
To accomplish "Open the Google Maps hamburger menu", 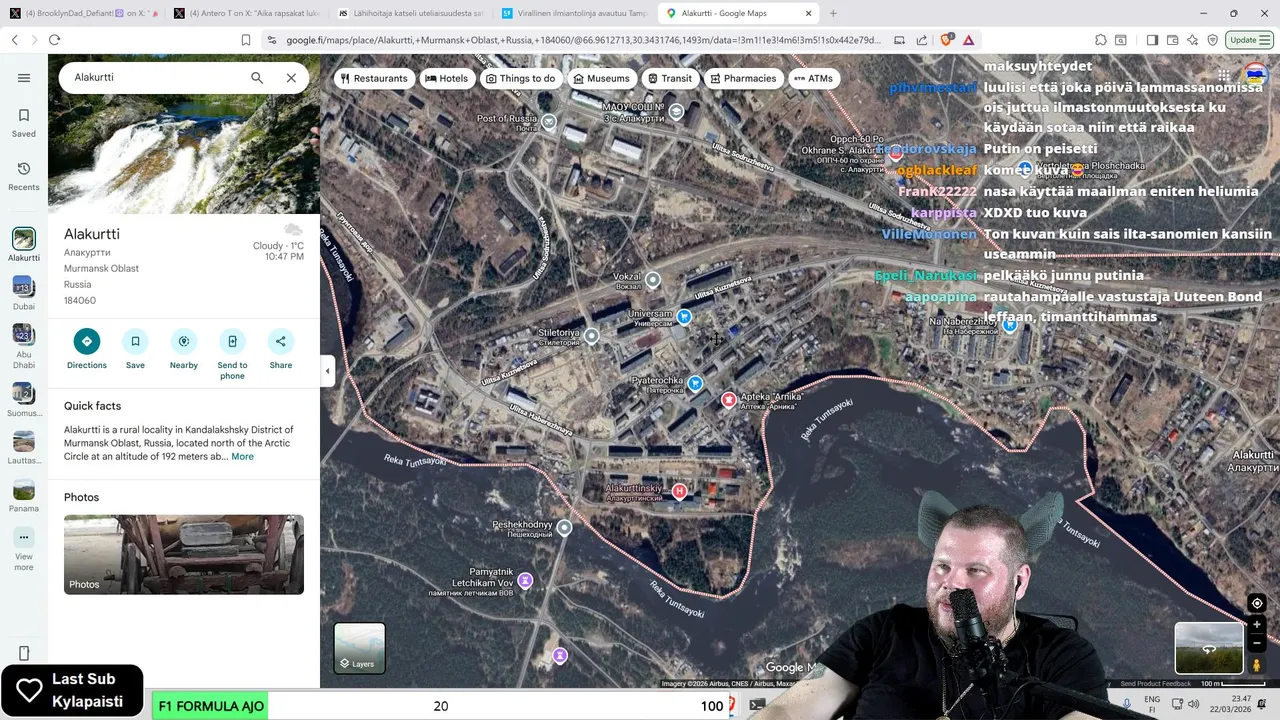I will point(24,78).
